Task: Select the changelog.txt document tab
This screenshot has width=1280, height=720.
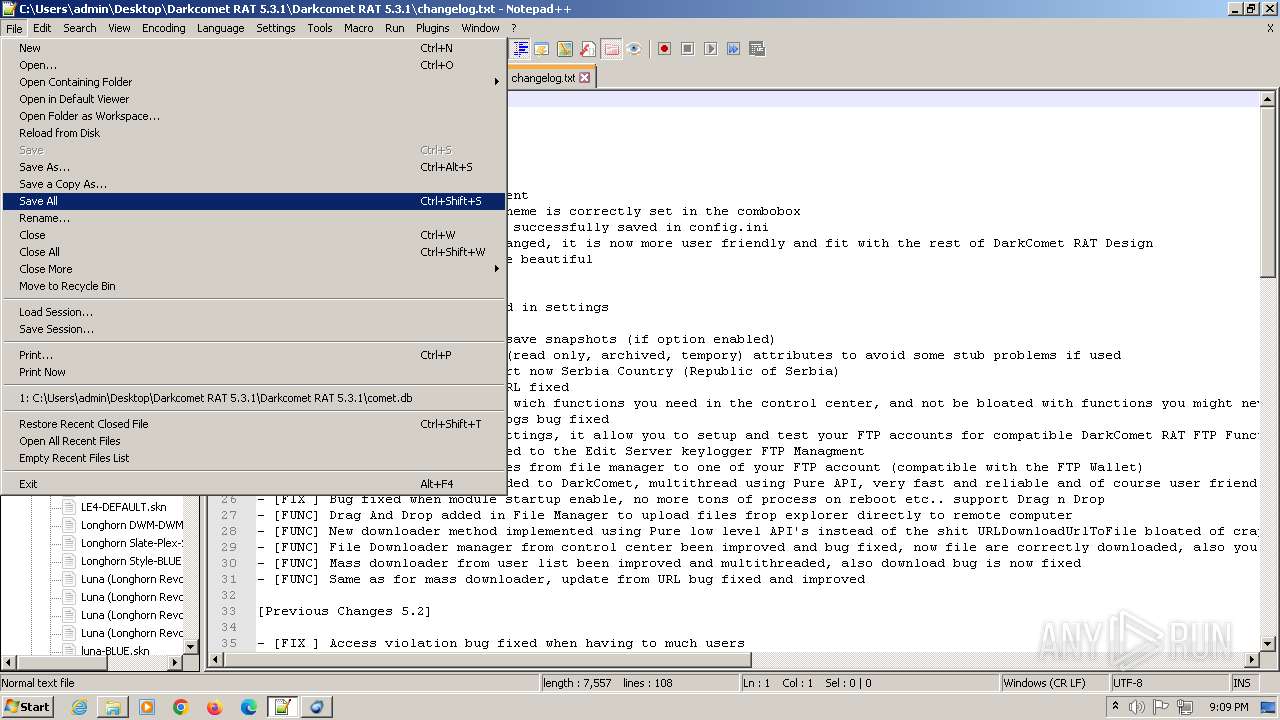Action: point(543,78)
